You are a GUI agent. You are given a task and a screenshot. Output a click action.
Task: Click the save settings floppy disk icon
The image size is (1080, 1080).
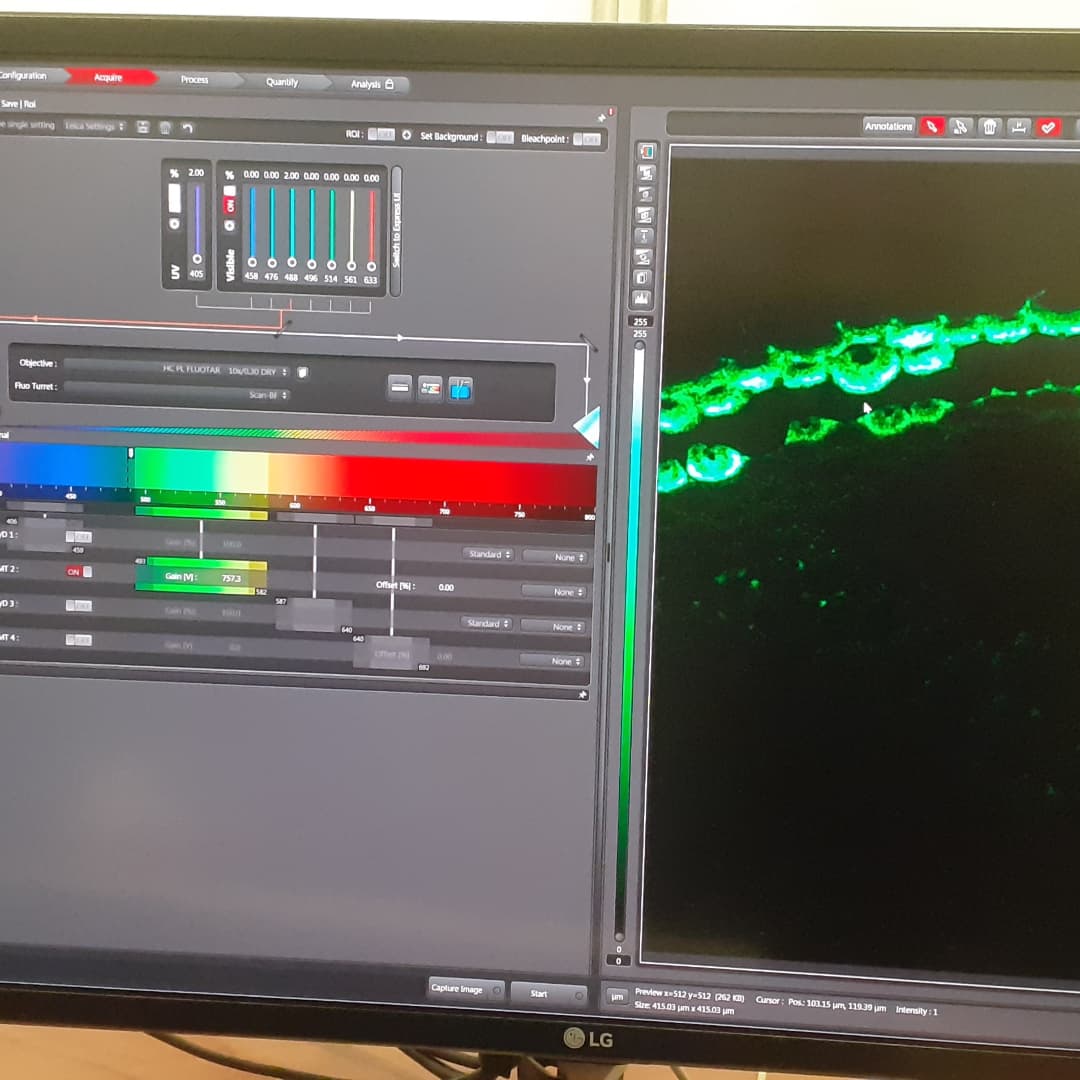(143, 127)
